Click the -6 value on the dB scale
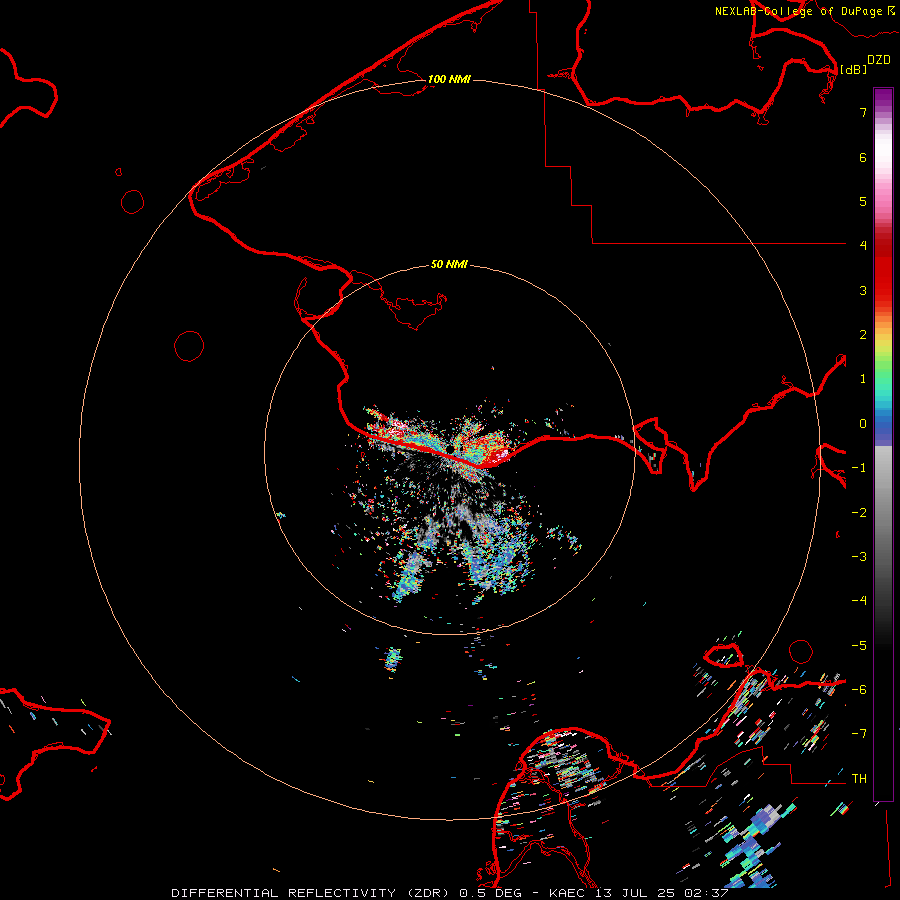The height and width of the screenshot is (900, 900). coord(859,690)
